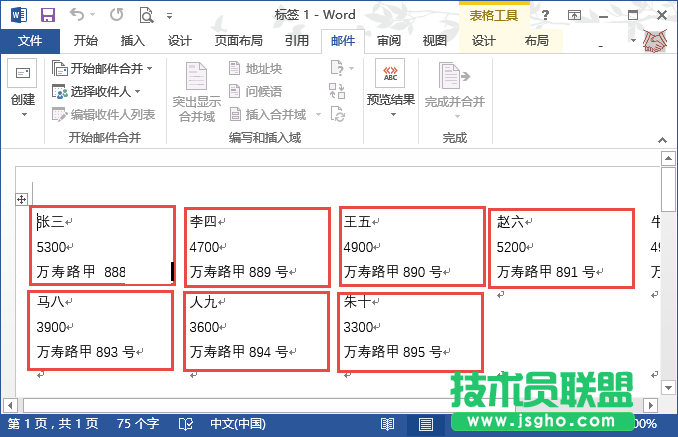Switch to Print Layout view in status bar

tap(426, 425)
